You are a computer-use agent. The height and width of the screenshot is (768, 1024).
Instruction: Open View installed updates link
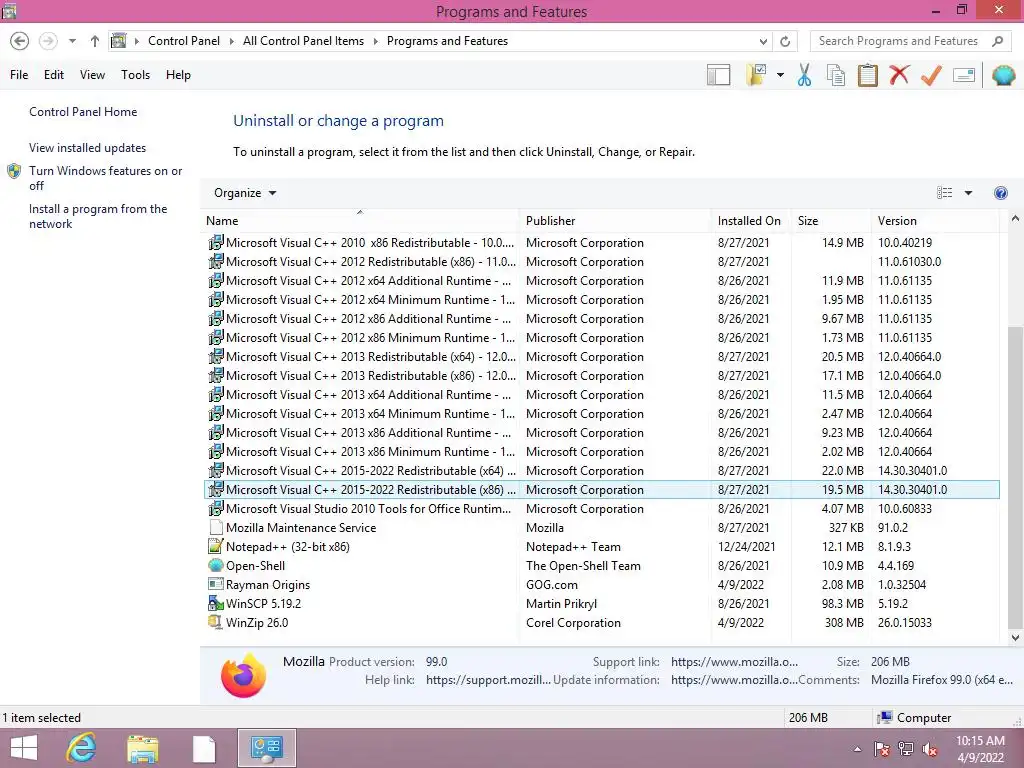[x=88, y=148]
